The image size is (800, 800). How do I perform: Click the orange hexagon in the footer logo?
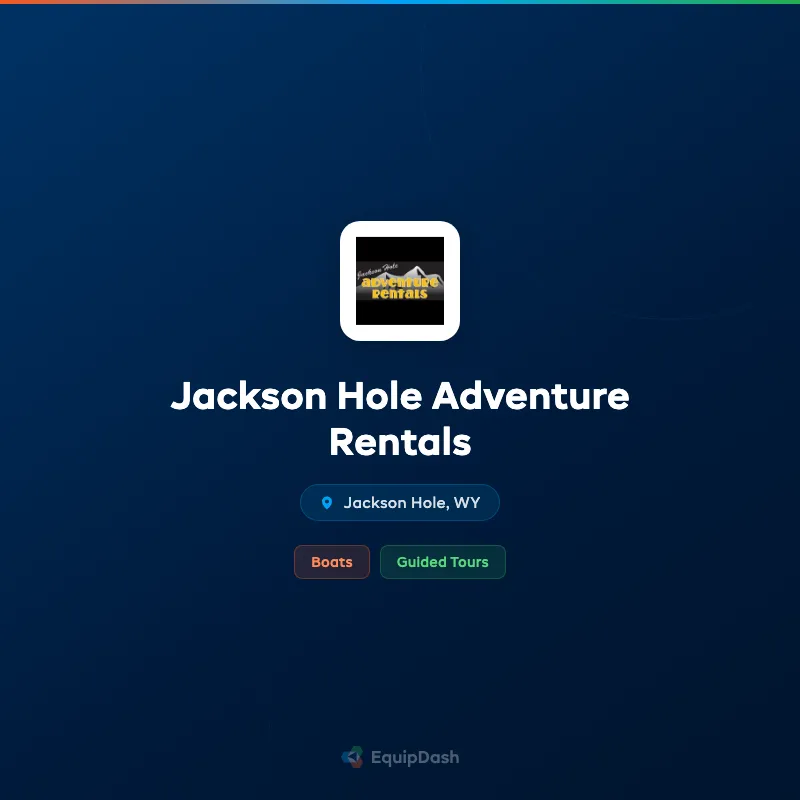click(356, 764)
